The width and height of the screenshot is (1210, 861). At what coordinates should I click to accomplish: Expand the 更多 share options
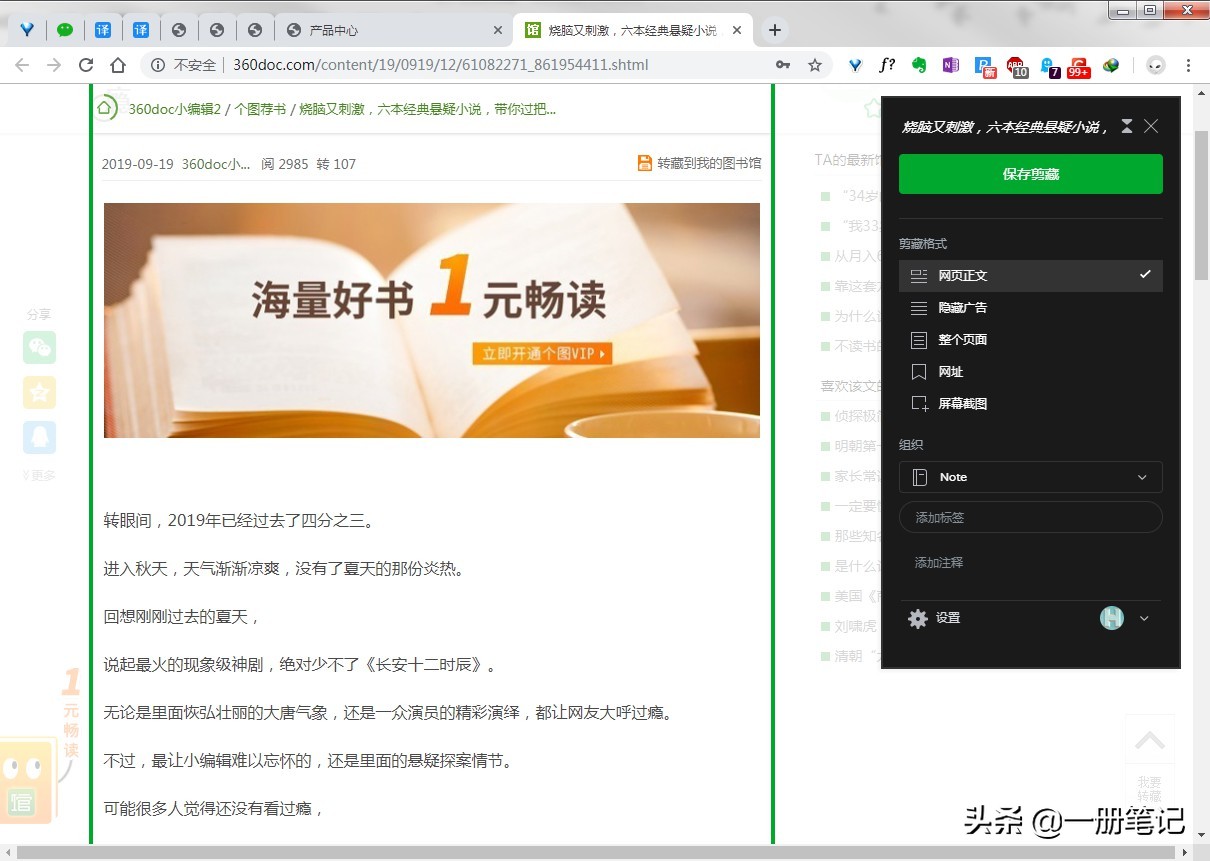coord(38,475)
